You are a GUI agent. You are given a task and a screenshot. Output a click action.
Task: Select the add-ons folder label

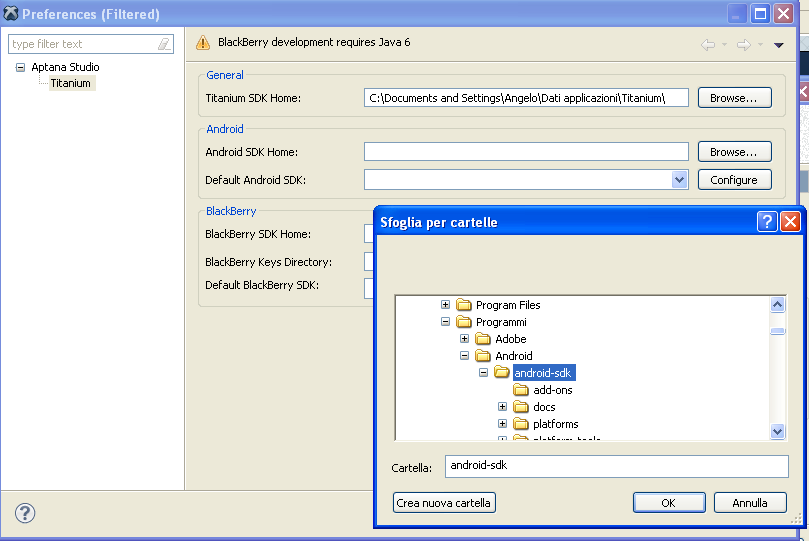point(553,390)
